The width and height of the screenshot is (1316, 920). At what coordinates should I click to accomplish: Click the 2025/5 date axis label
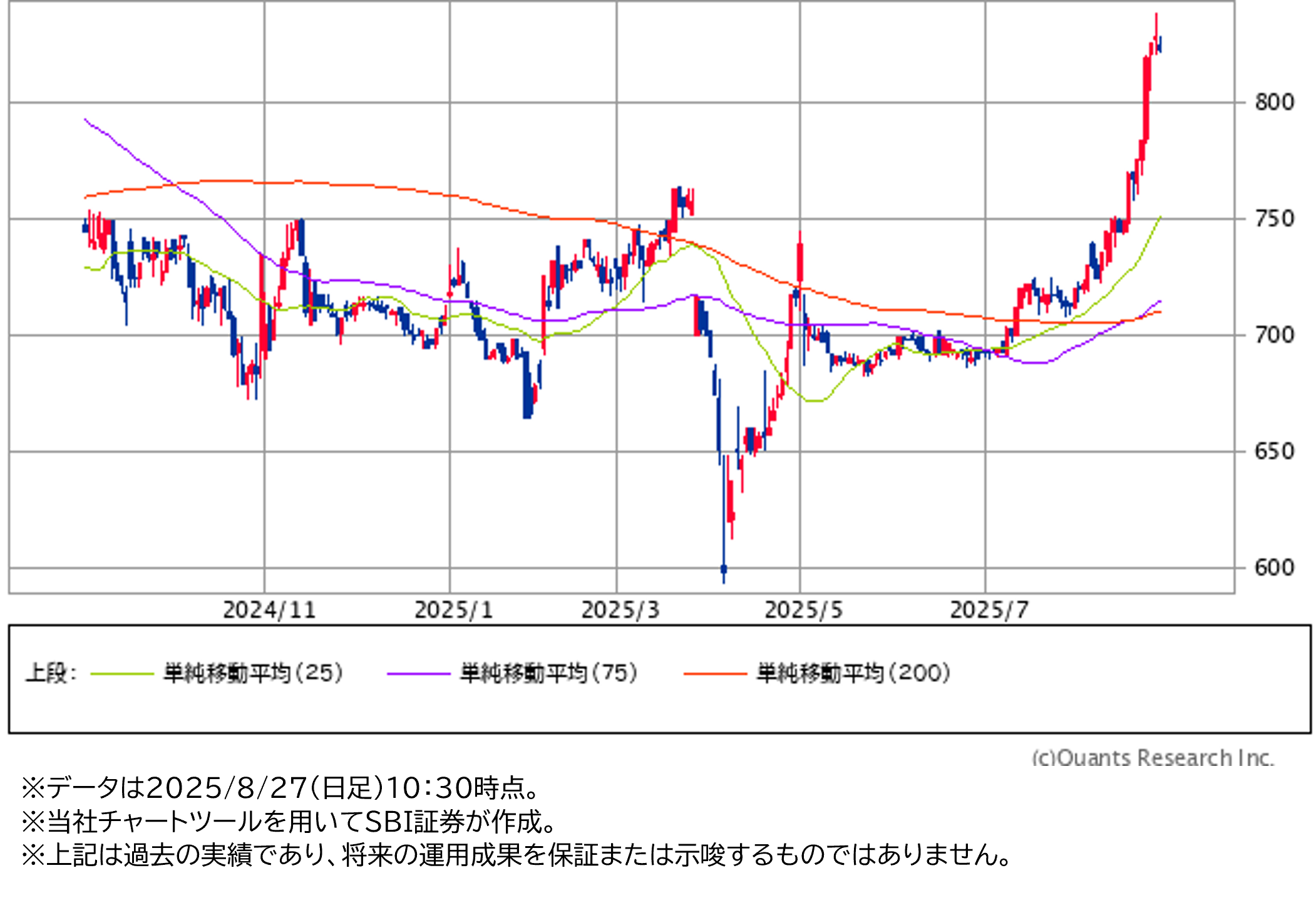coord(803,610)
